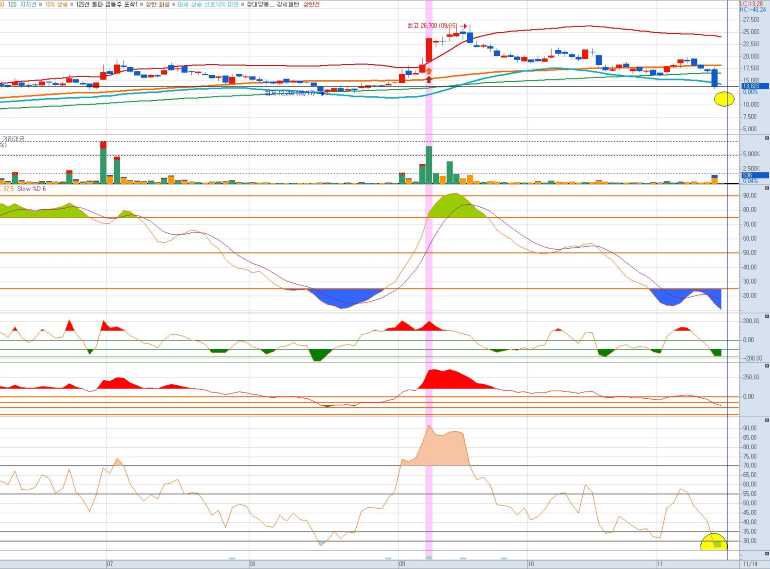This screenshot has width=770, height=569.
Task: Select the red '상한선' legend label
Action: click(x=311, y=4)
